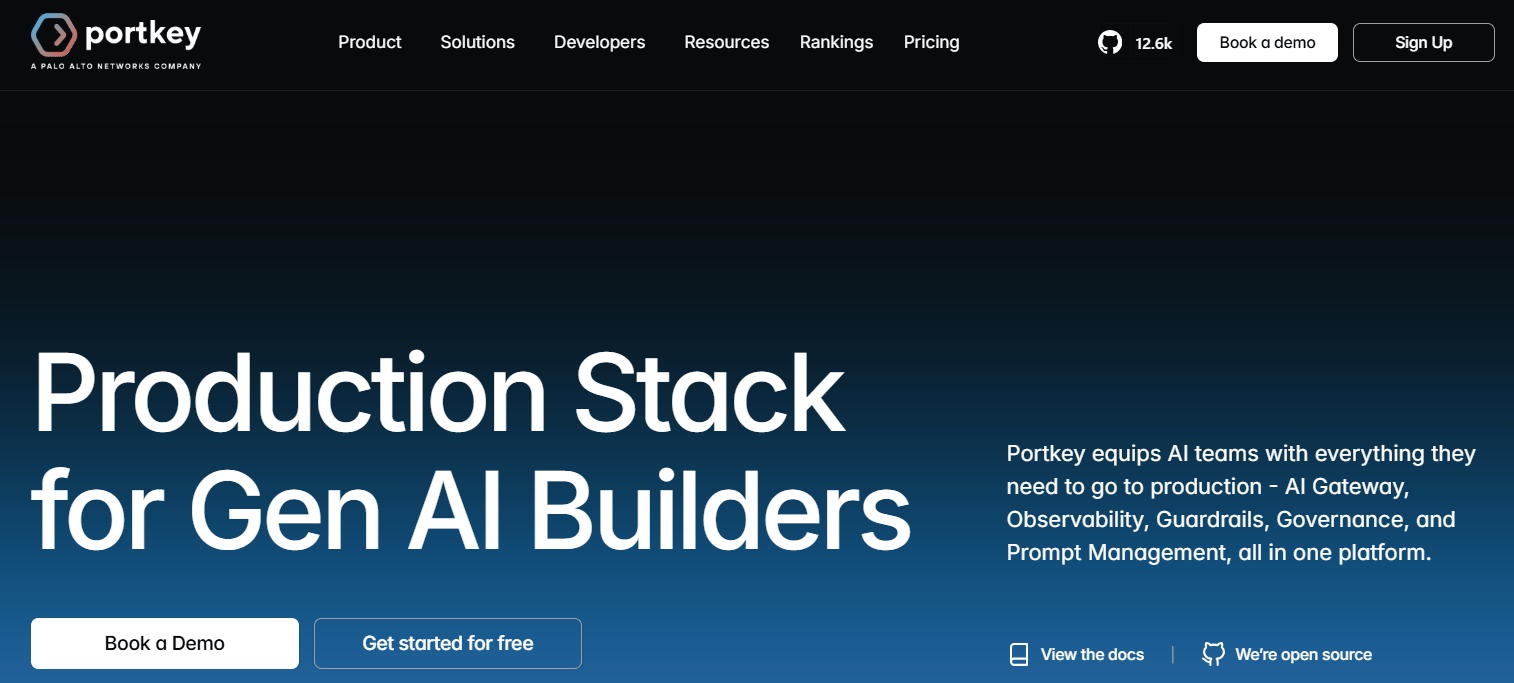Open the GitHub octocat icon in header
1514x683 pixels.
point(1110,42)
